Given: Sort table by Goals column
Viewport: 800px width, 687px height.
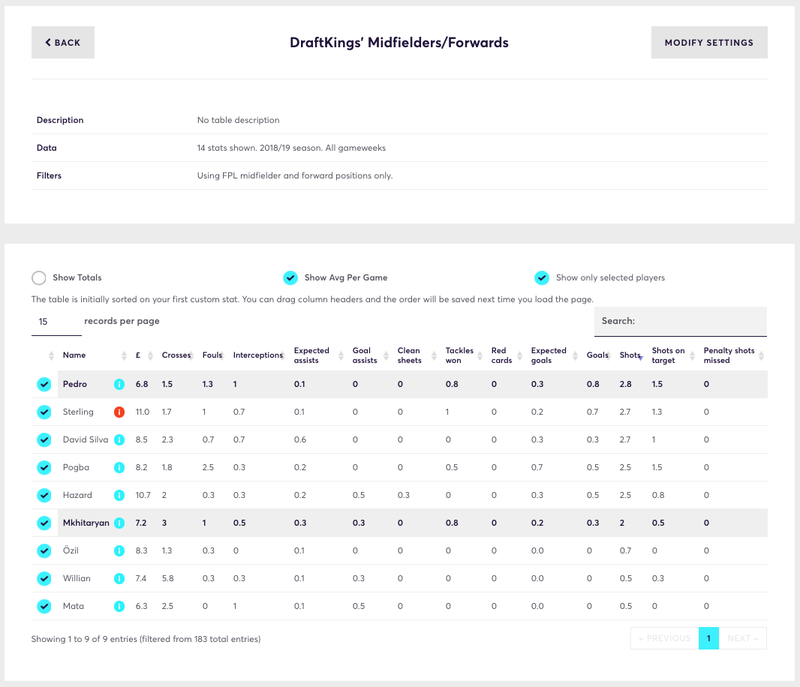Looking at the screenshot, I should tap(597, 355).
